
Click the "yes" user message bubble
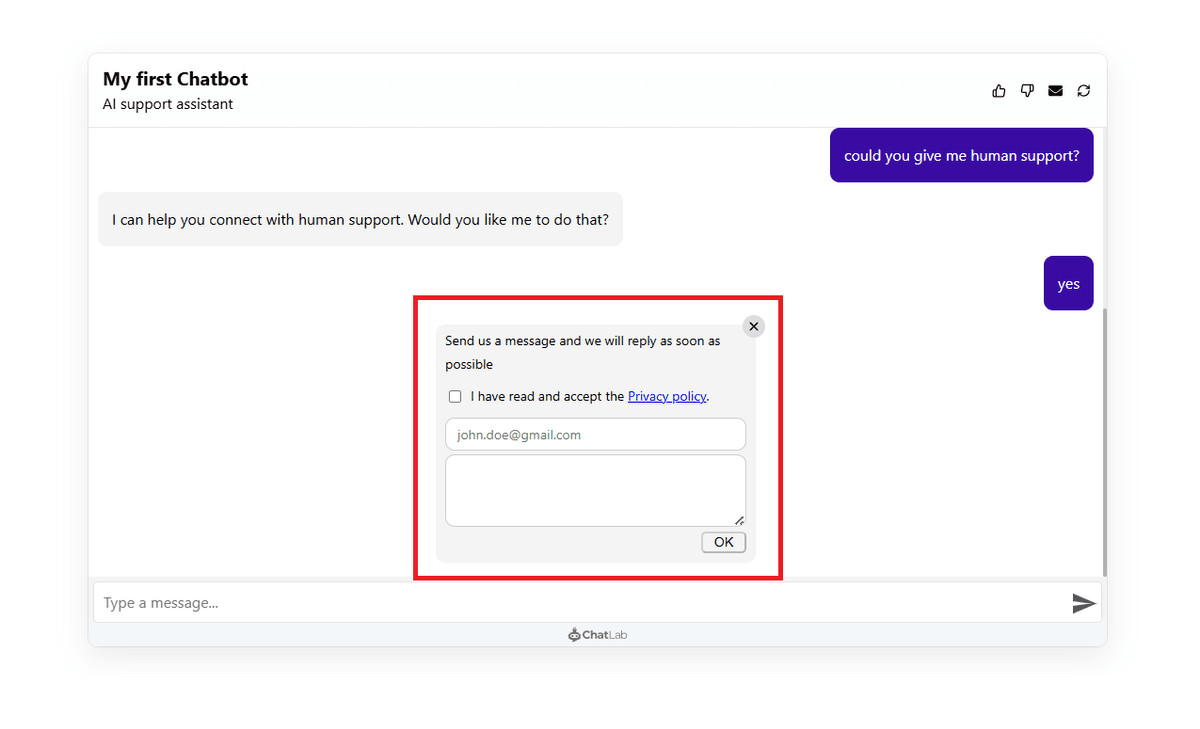pos(1068,284)
